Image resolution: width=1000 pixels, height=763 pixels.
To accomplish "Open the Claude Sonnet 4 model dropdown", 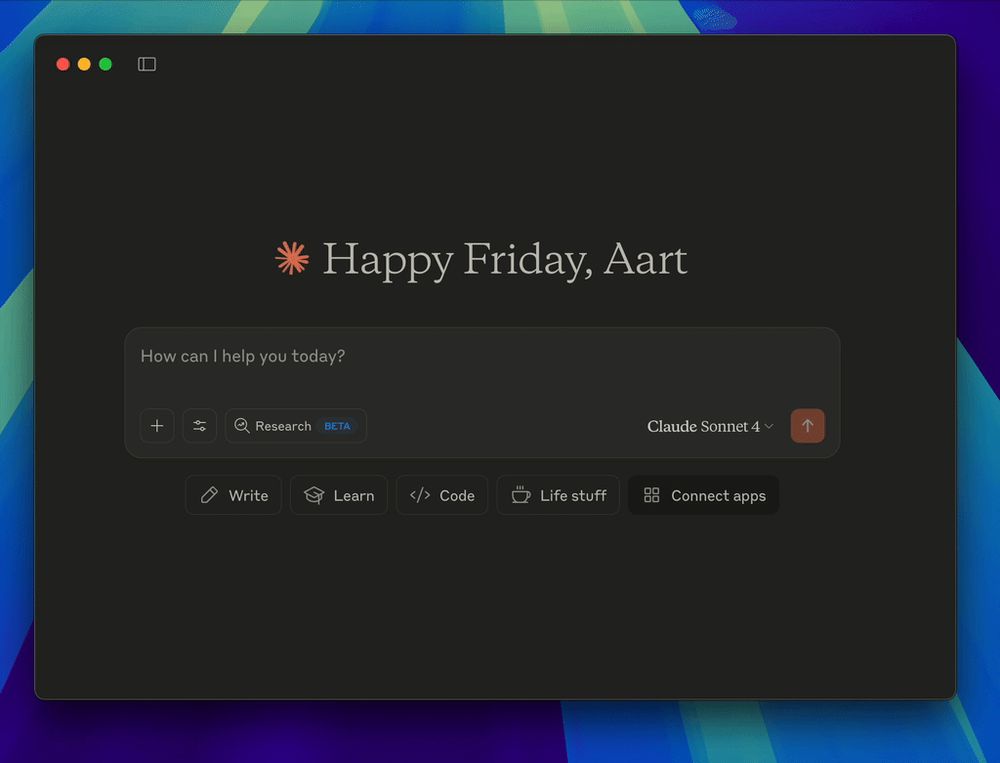I will 710,426.
